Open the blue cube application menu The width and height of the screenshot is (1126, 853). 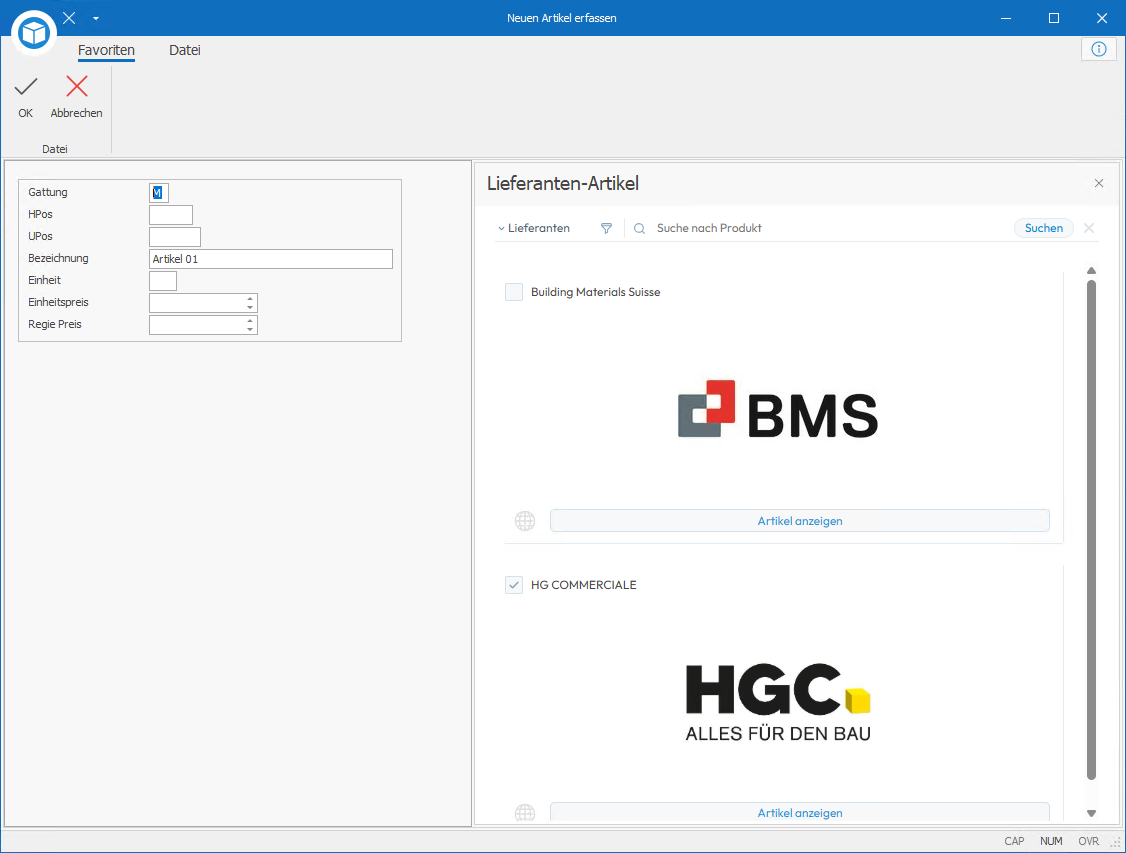(34, 33)
